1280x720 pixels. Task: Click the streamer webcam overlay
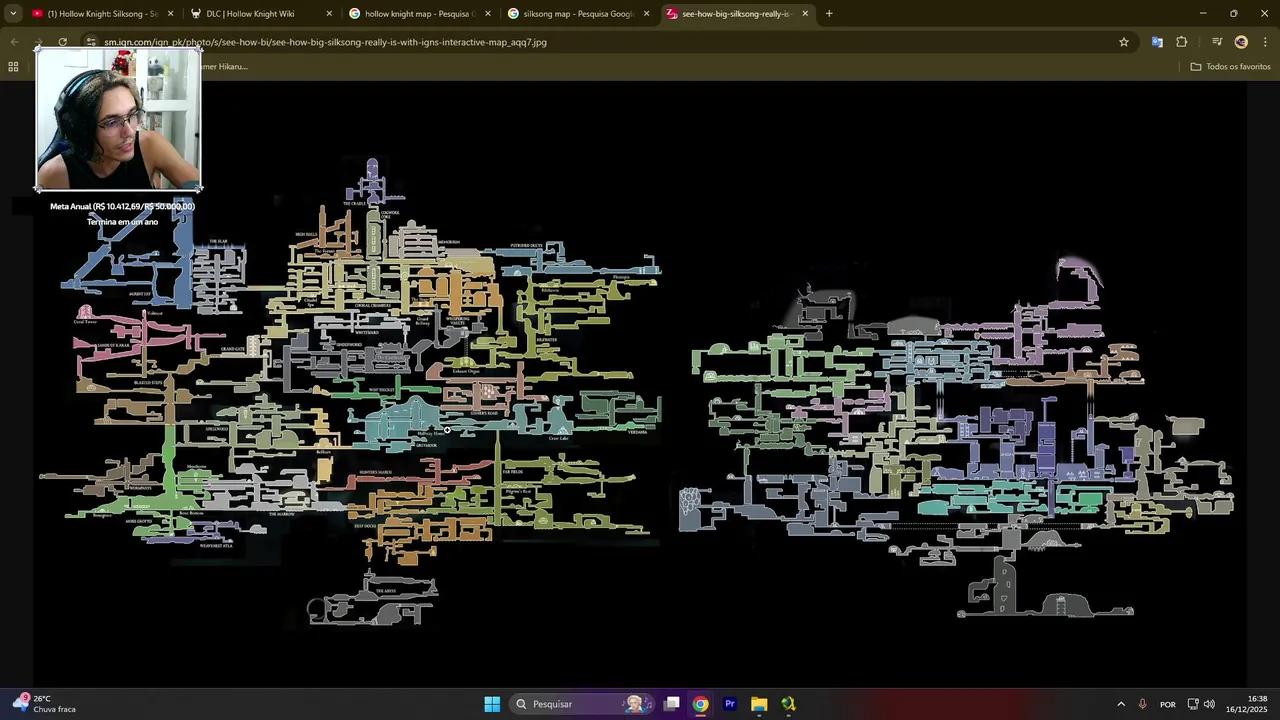click(x=118, y=118)
